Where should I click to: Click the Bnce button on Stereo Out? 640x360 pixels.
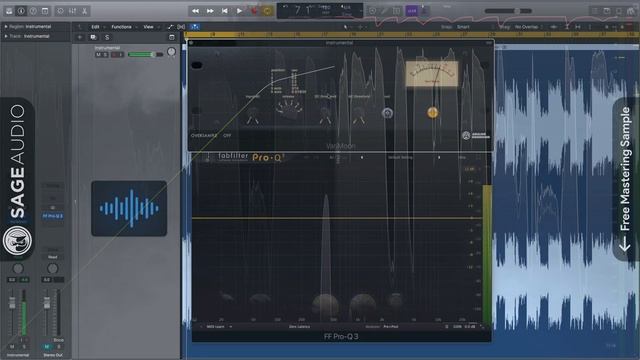(58, 340)
